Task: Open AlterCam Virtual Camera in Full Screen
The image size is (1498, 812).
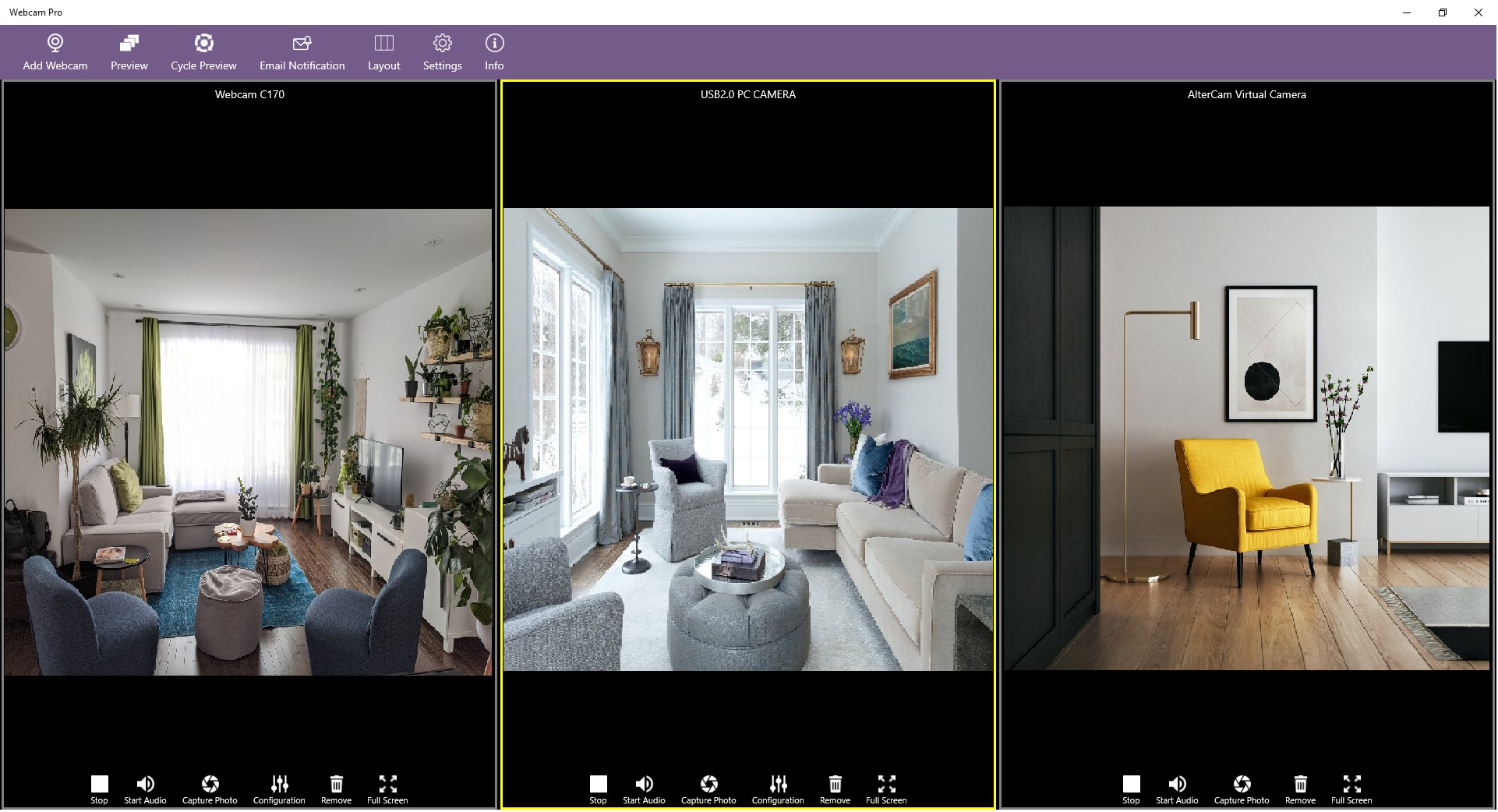Action: coord(1351,786)
